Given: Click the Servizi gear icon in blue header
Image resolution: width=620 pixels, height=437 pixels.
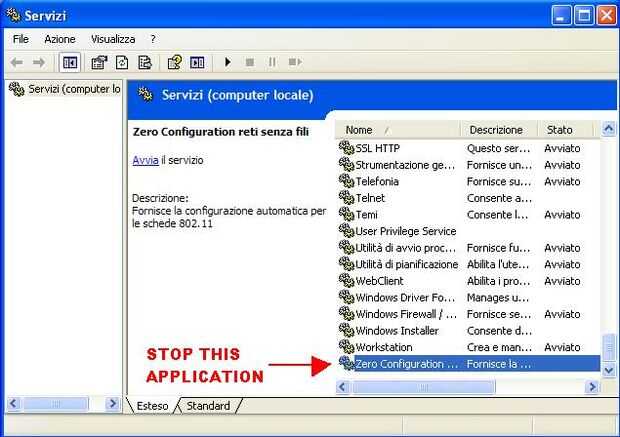Looking at the screenshot, I should point(146,95).
